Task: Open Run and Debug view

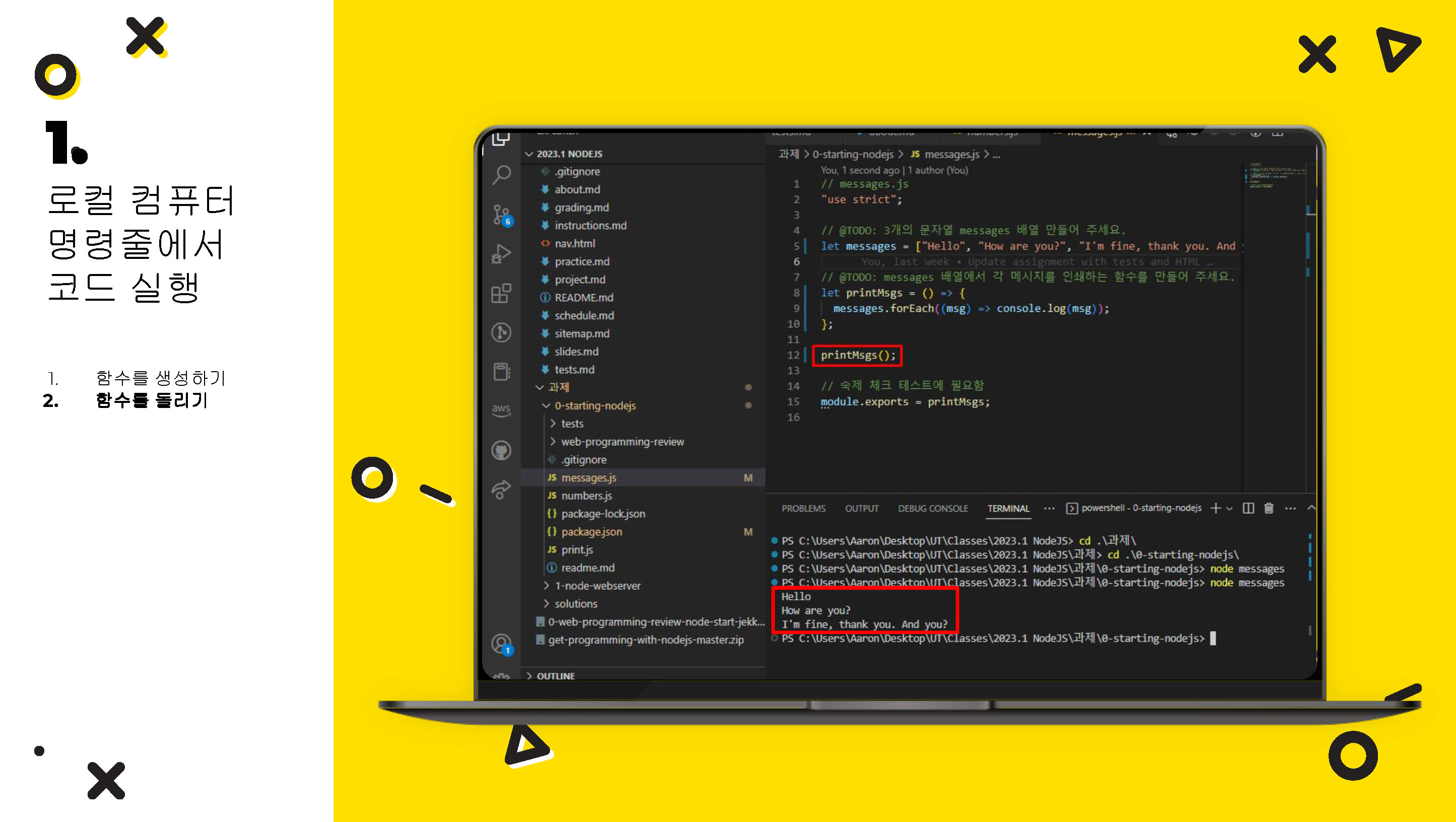Action: (x=501, y=254)
